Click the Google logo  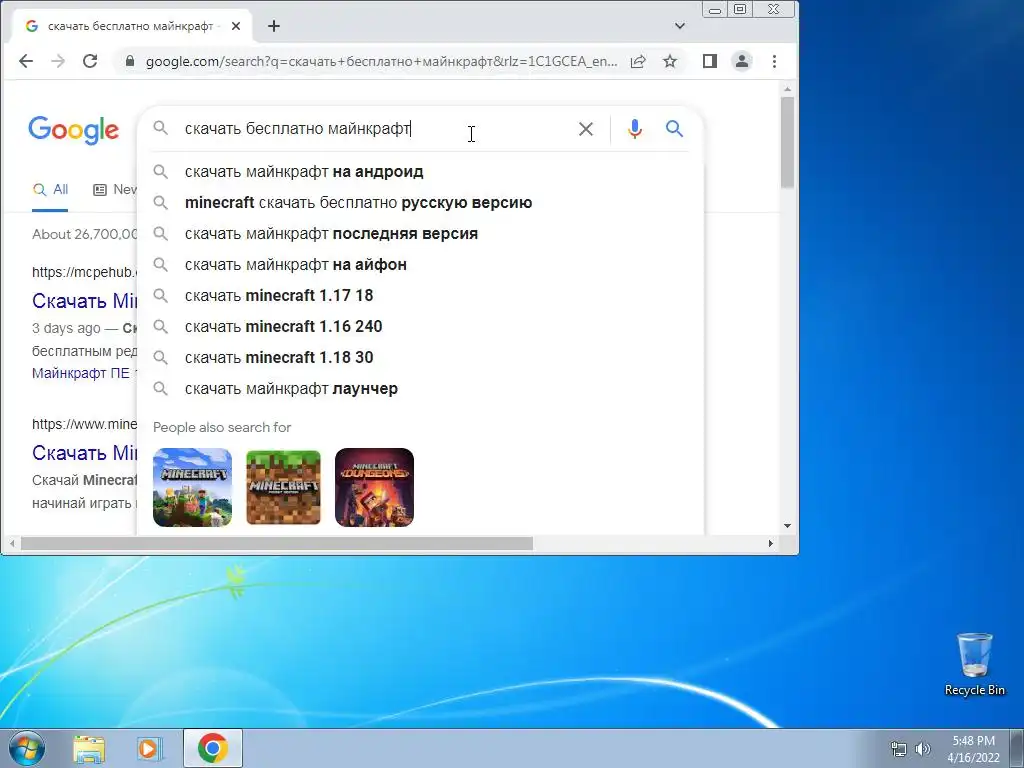click(74, 130)
